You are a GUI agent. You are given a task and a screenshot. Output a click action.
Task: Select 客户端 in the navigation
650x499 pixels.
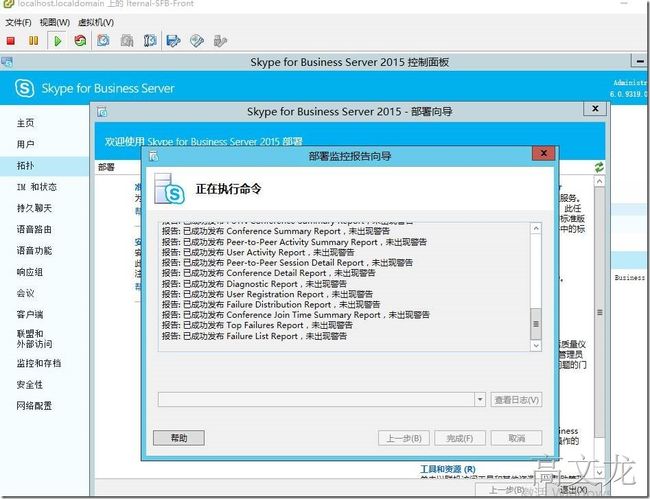[x=29, y=315]
